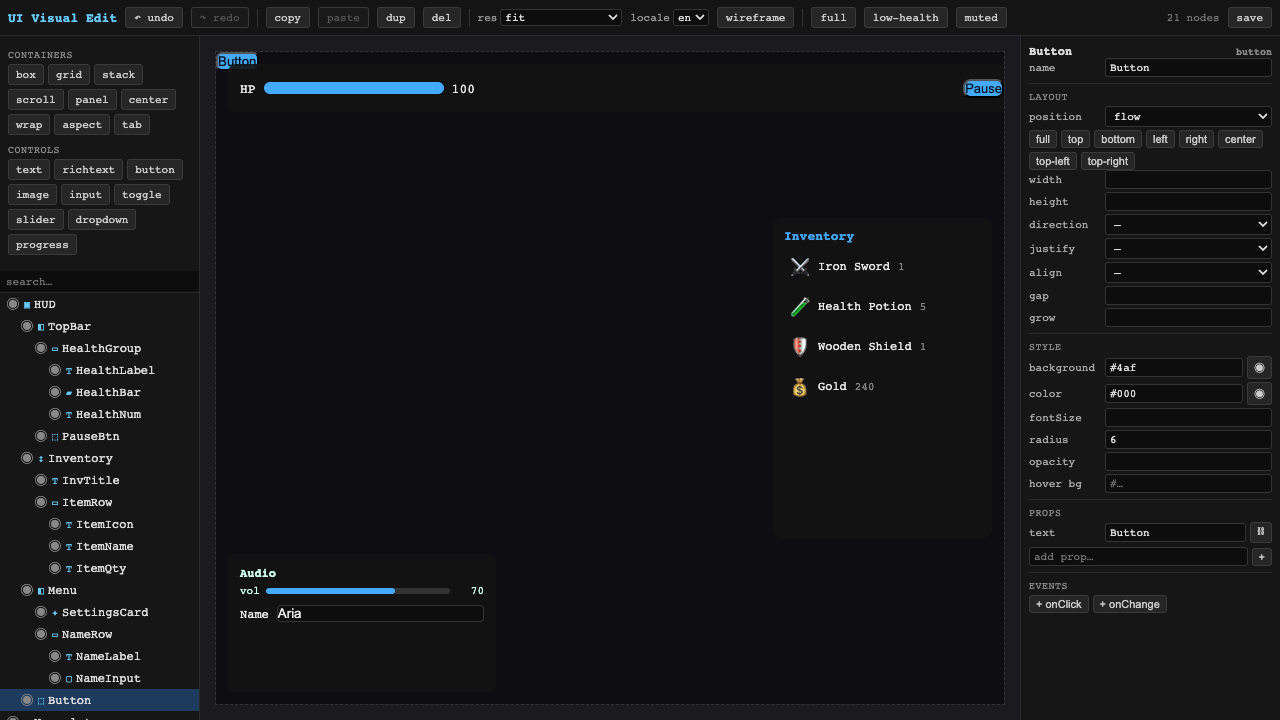Add an onClick event handler
The width and height of the screenshot is (1280, 720).
click(1059, 604)
